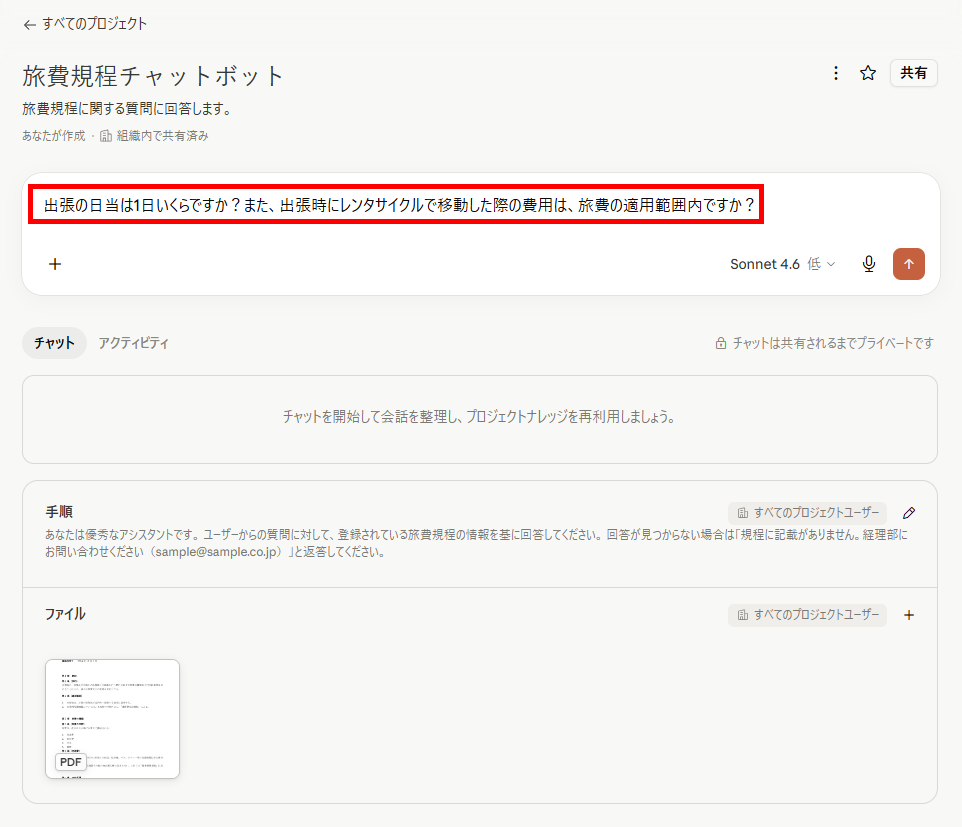Click the 組織内で共有済み label
The image size is (962, 827).
[x=163, y=136]
